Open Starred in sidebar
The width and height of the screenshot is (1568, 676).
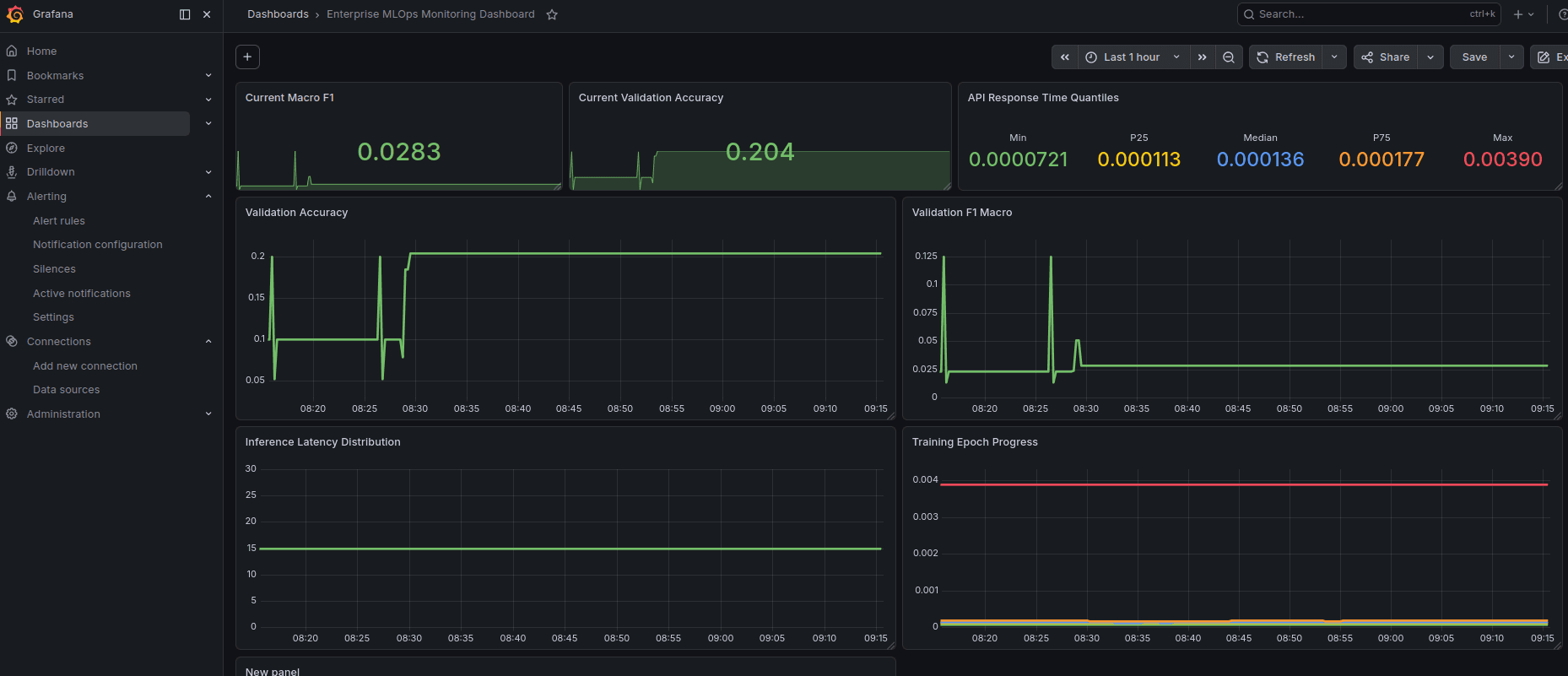coord(46,100)
